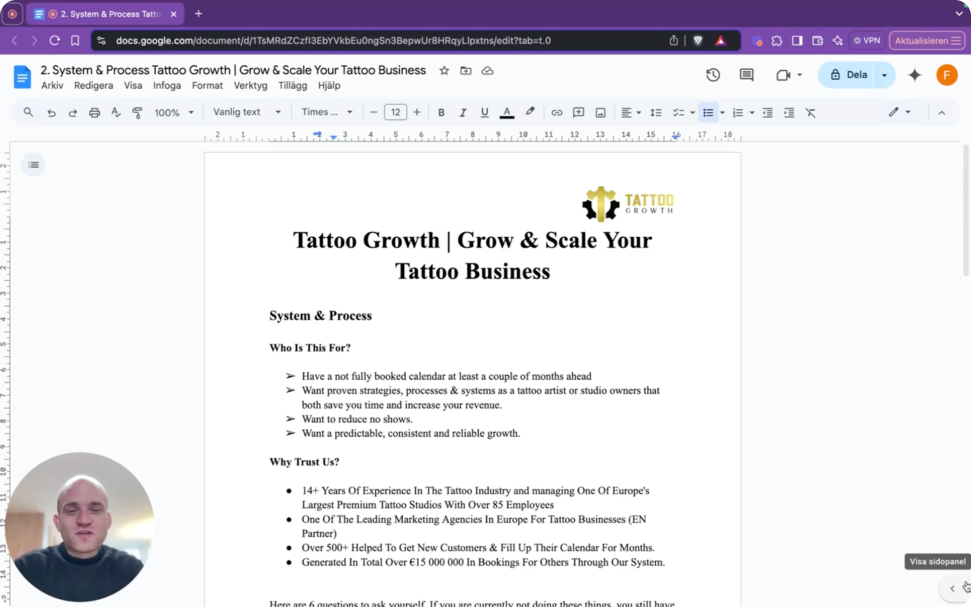Screen dimensions: 971x607
Task: Click the Aktualisieren browser update button
Action: (927, 41)
